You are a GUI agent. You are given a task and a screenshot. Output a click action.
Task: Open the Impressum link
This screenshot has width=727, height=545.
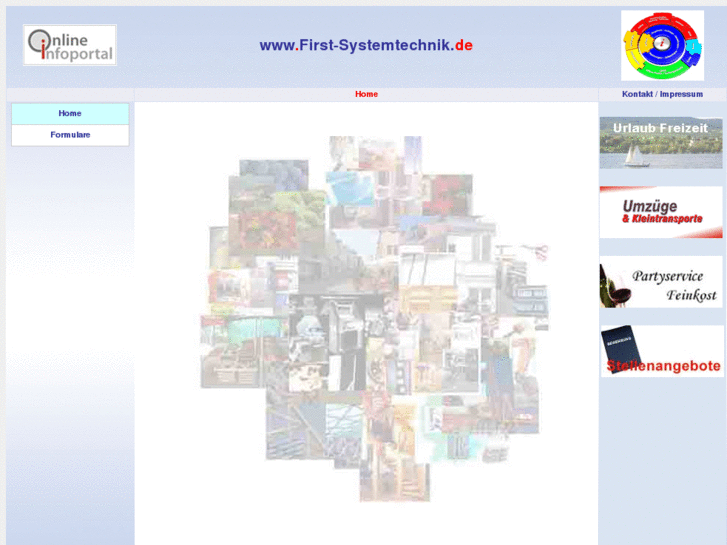tap(681, 94)
